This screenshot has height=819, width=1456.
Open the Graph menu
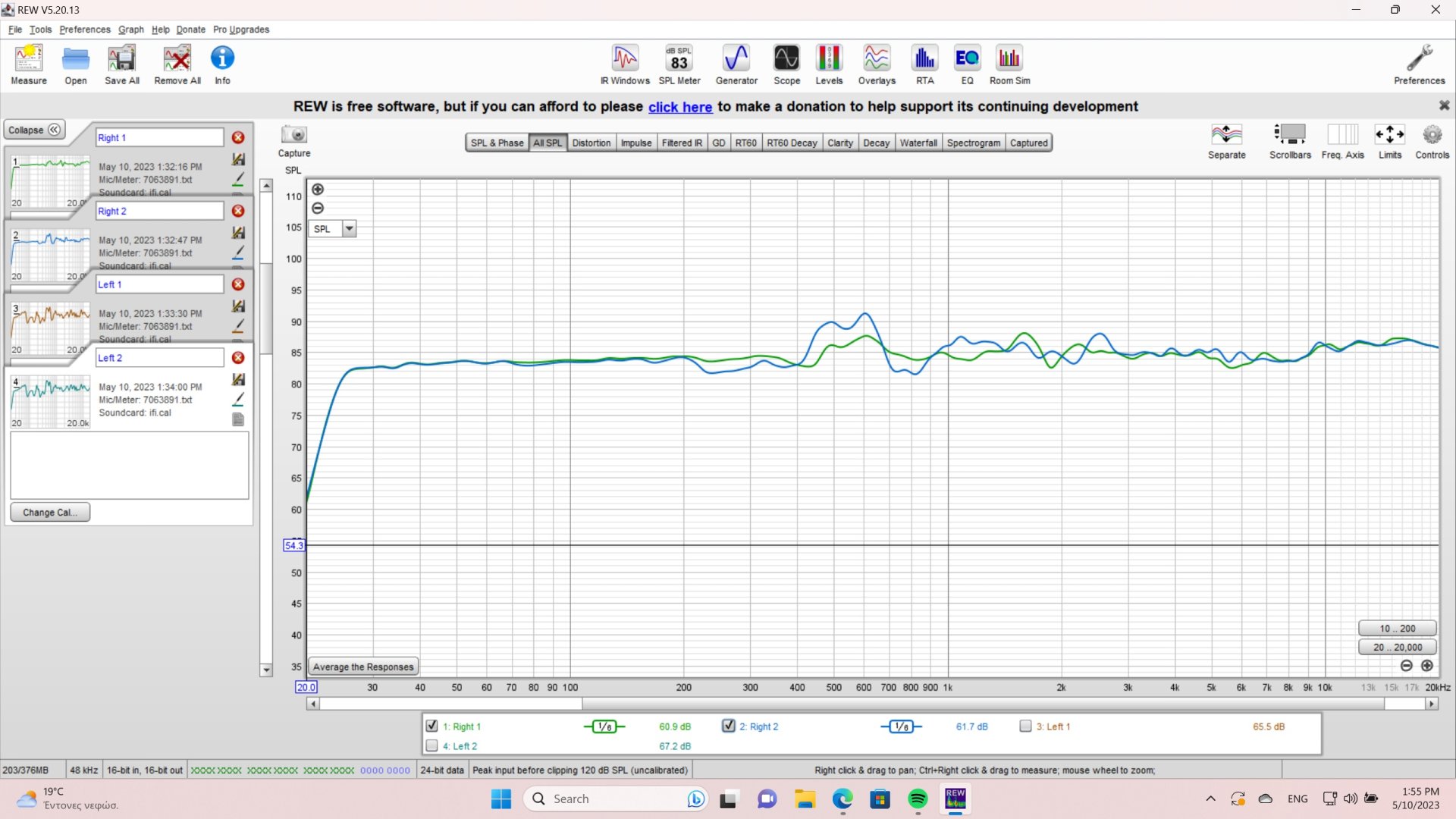click(x=130, y=30)
